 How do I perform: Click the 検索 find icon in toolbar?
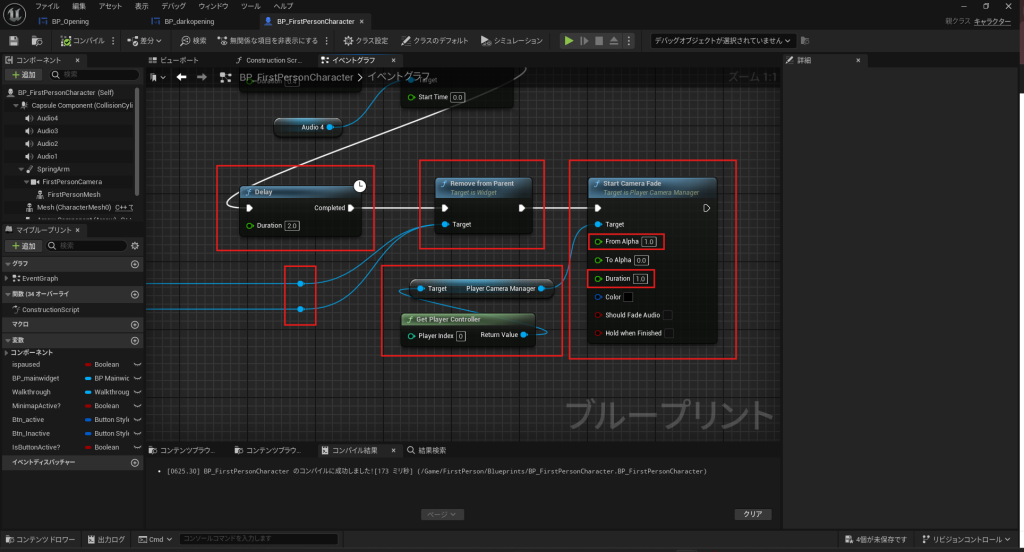pyautogui.click(x=193, y=41)
